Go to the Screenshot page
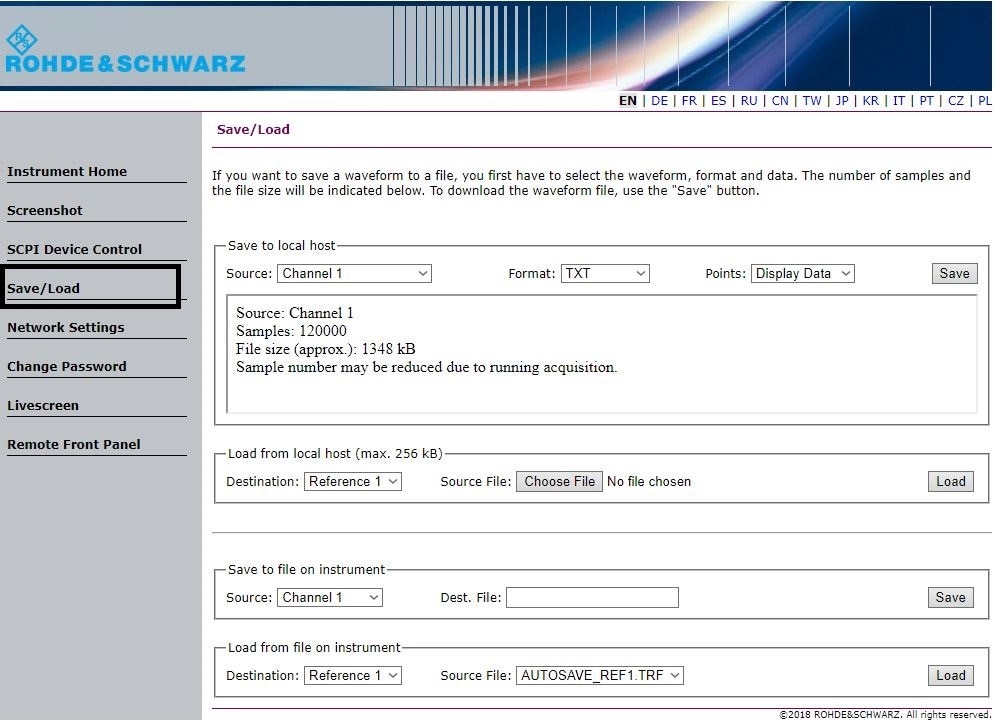 click(x=45, y=211)
